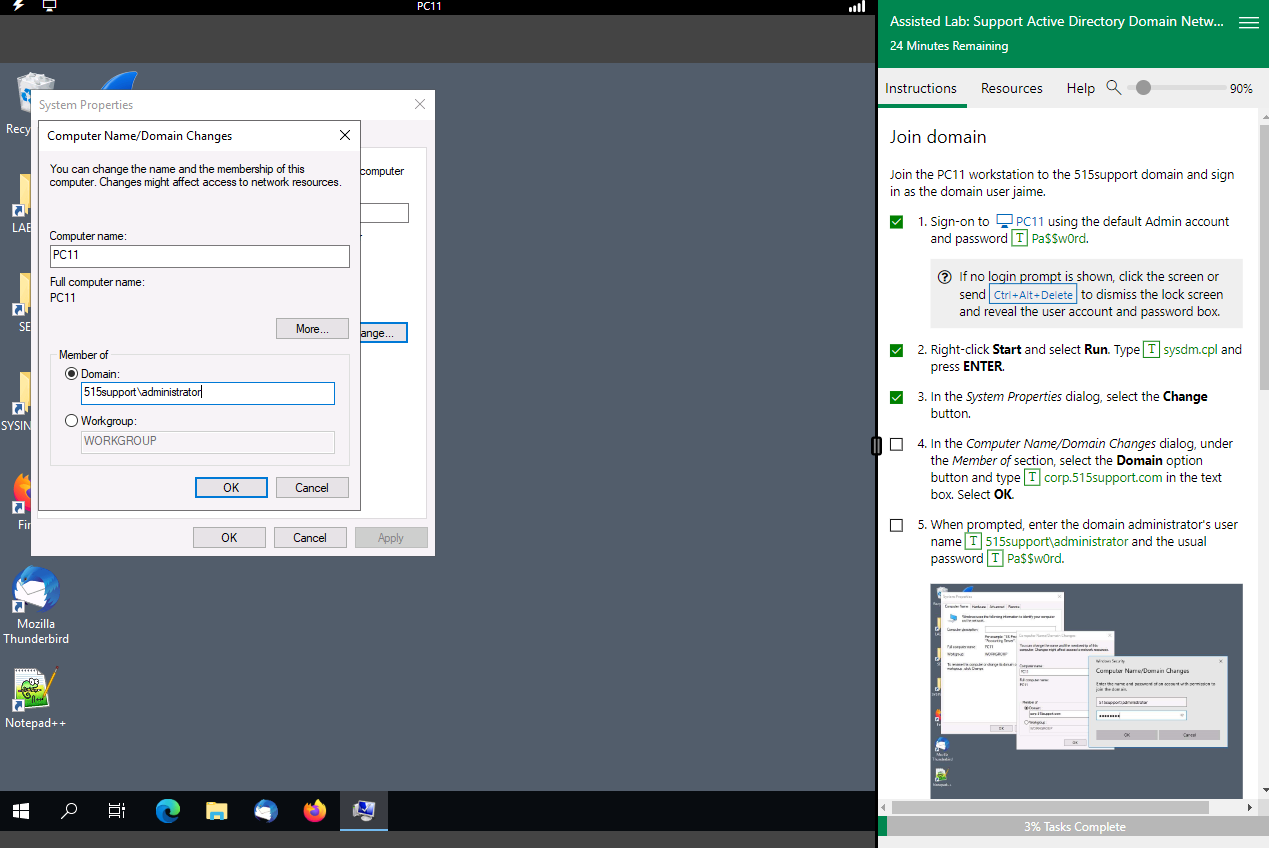Switch to the Resources tab
The image size is (1269, 848).
pyautogui.click(x=1011, y=88)
